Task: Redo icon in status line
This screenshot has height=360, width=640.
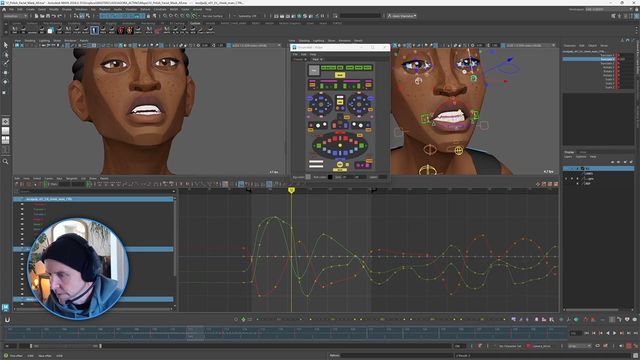Action: point(60,16)
